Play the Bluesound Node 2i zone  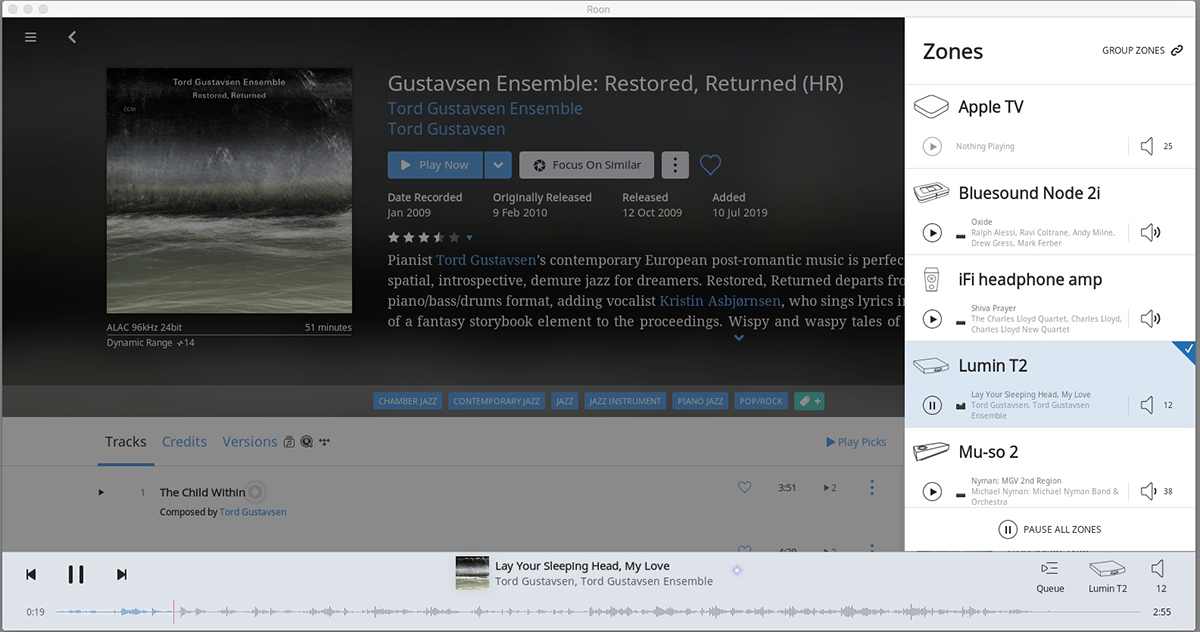tap(932, 233)
